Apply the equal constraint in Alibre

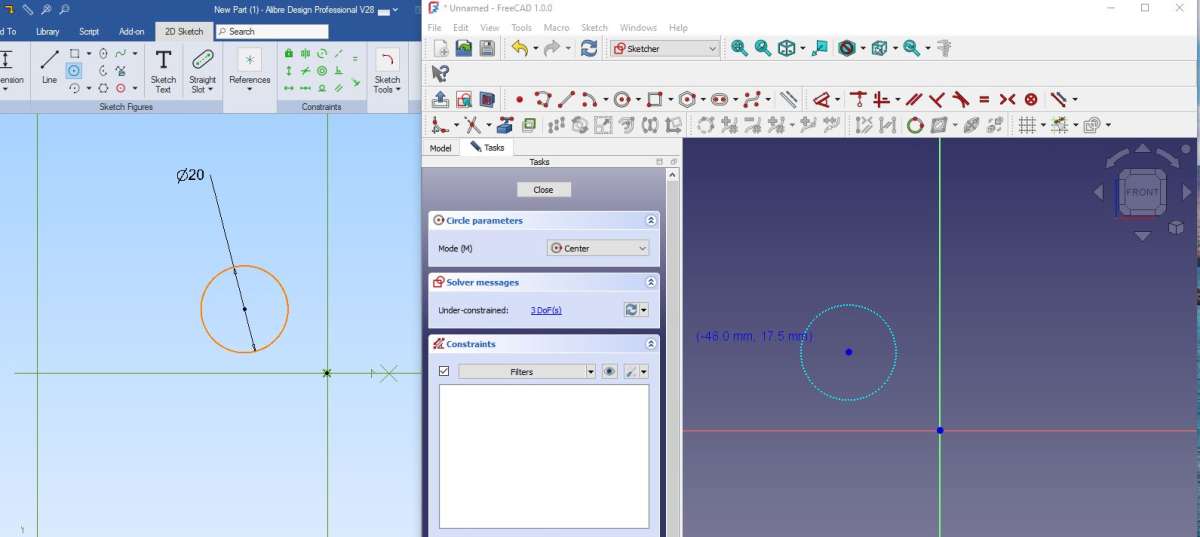(x=355, y=58)
